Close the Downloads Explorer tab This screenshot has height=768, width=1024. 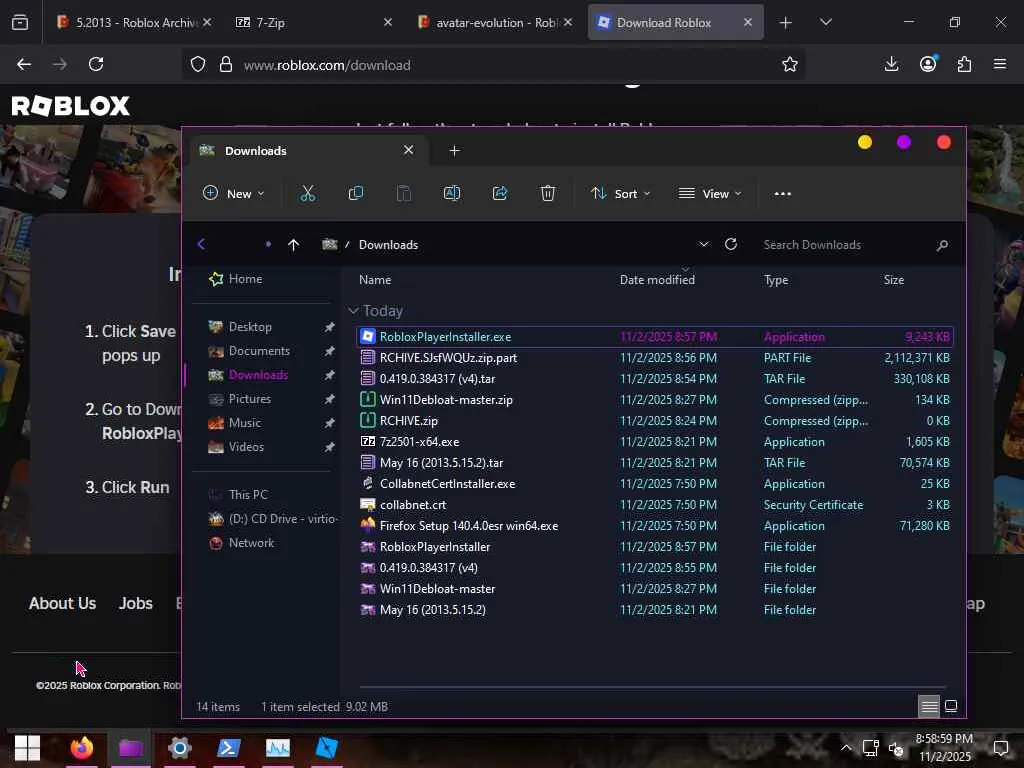coord(409,150)
